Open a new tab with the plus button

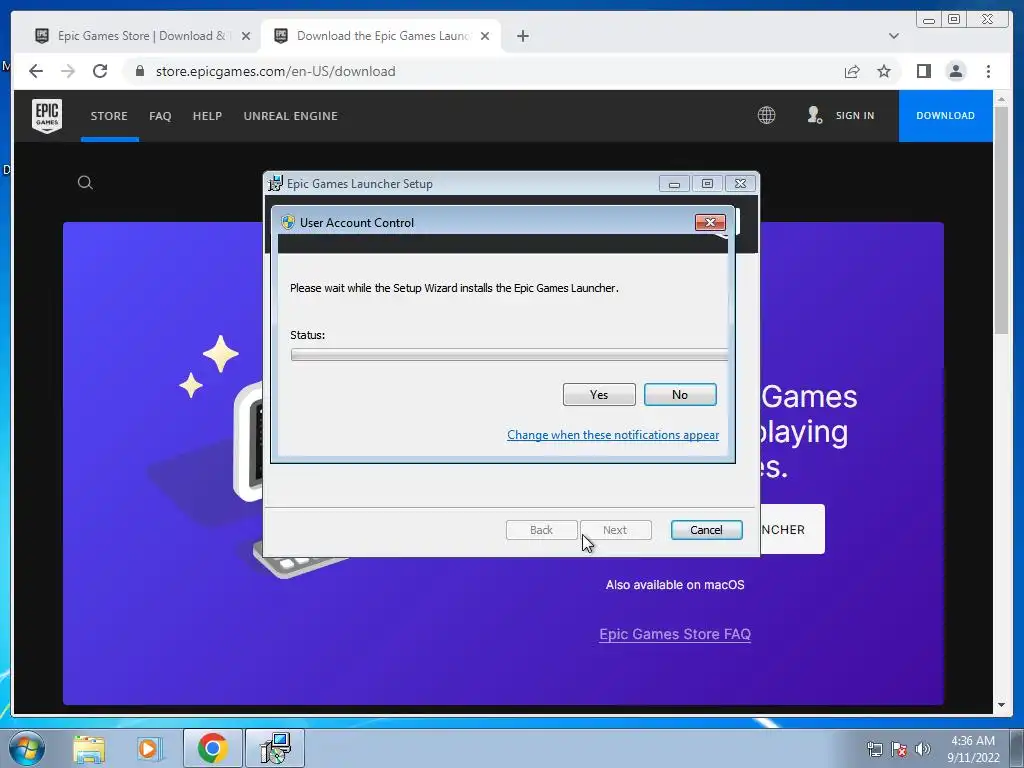(x=522, y=36)
